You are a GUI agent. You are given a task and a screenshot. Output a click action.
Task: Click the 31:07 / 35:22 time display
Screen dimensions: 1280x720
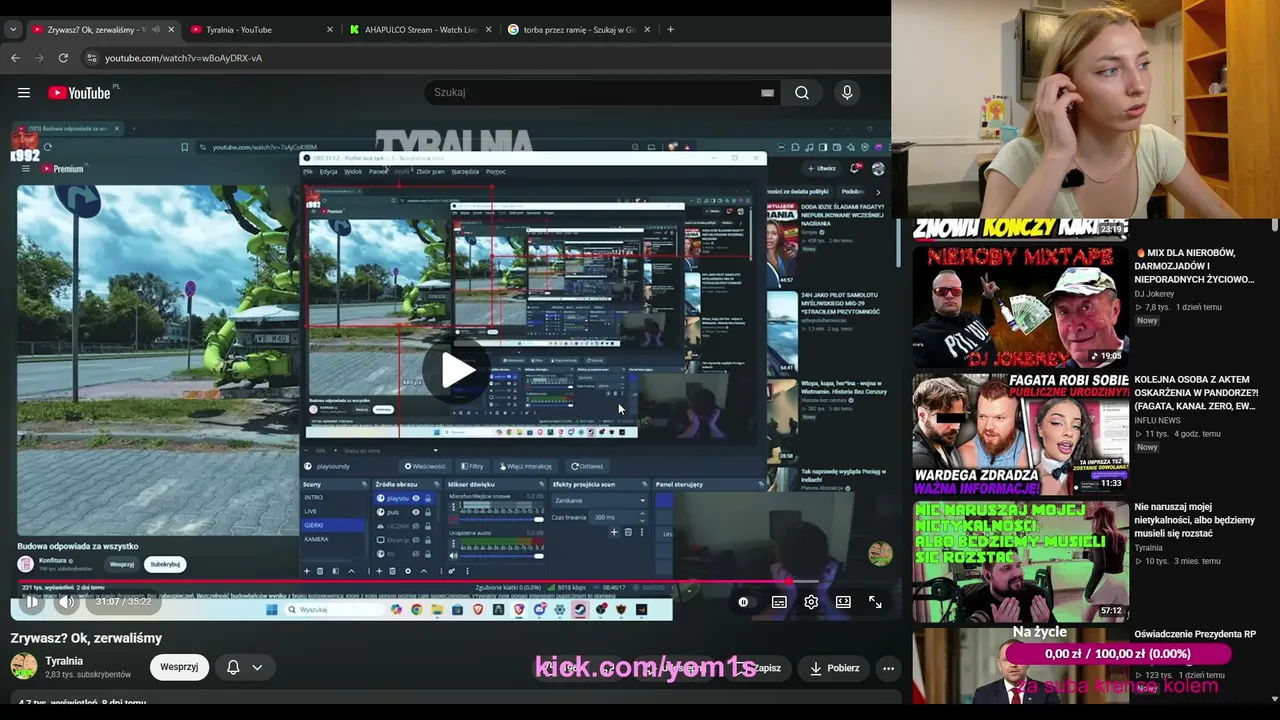(x=123, y=602)
